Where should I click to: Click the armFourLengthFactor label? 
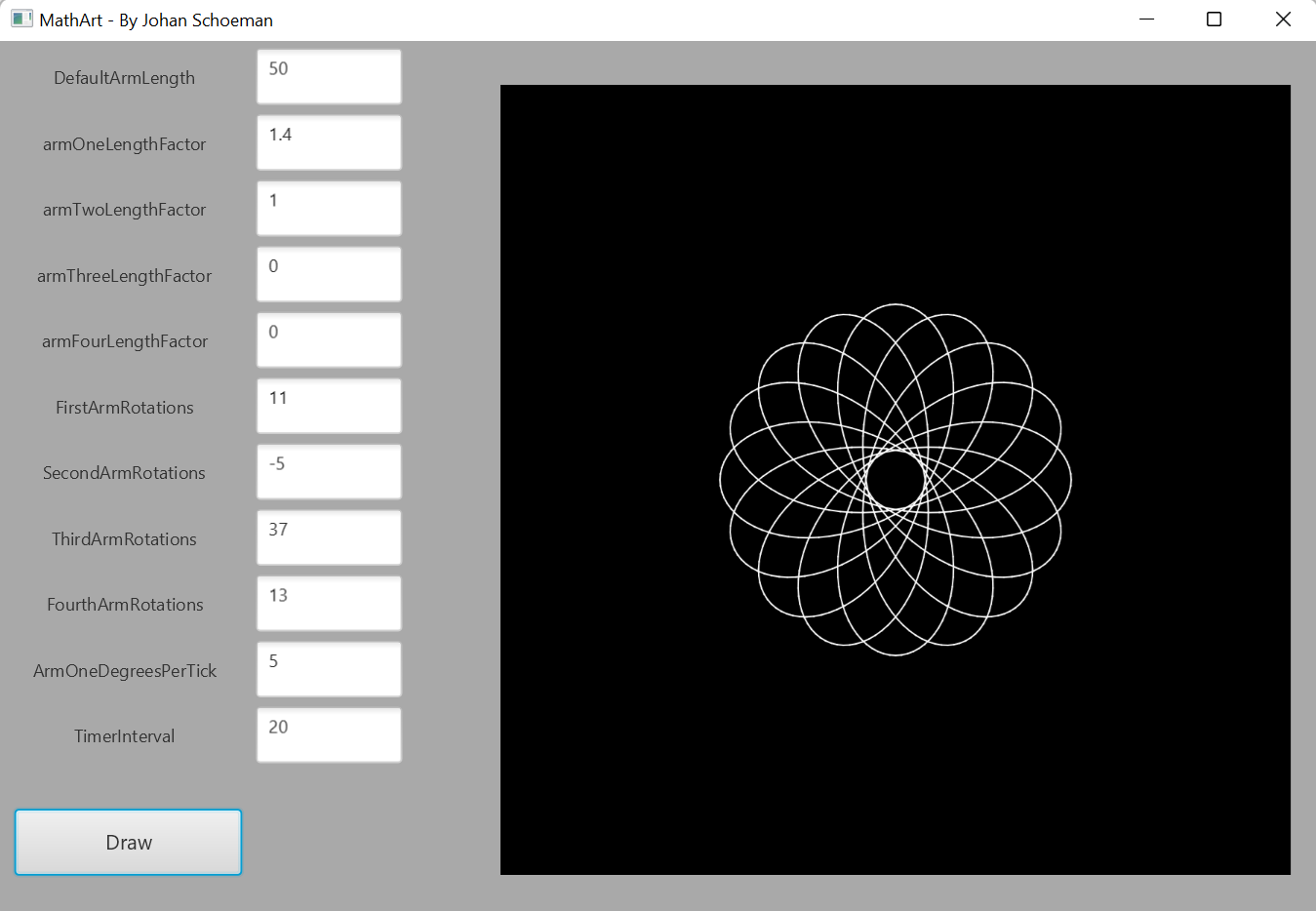click(x=124, y=341)
